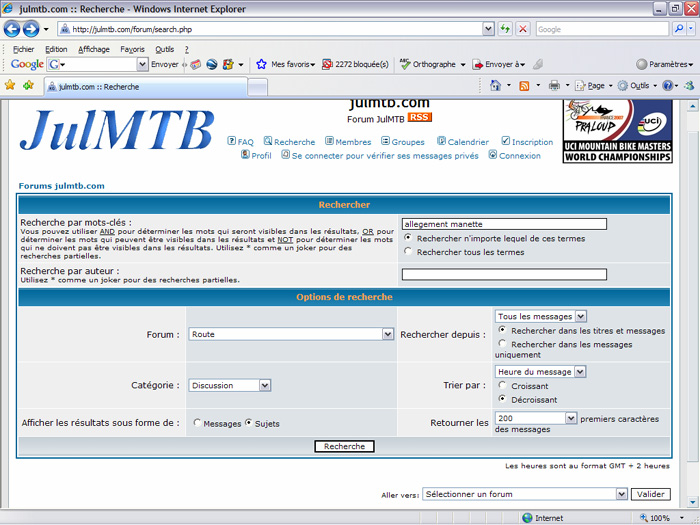Follow the Connexion link
This screenshot has width=700, height=525.
519,156
